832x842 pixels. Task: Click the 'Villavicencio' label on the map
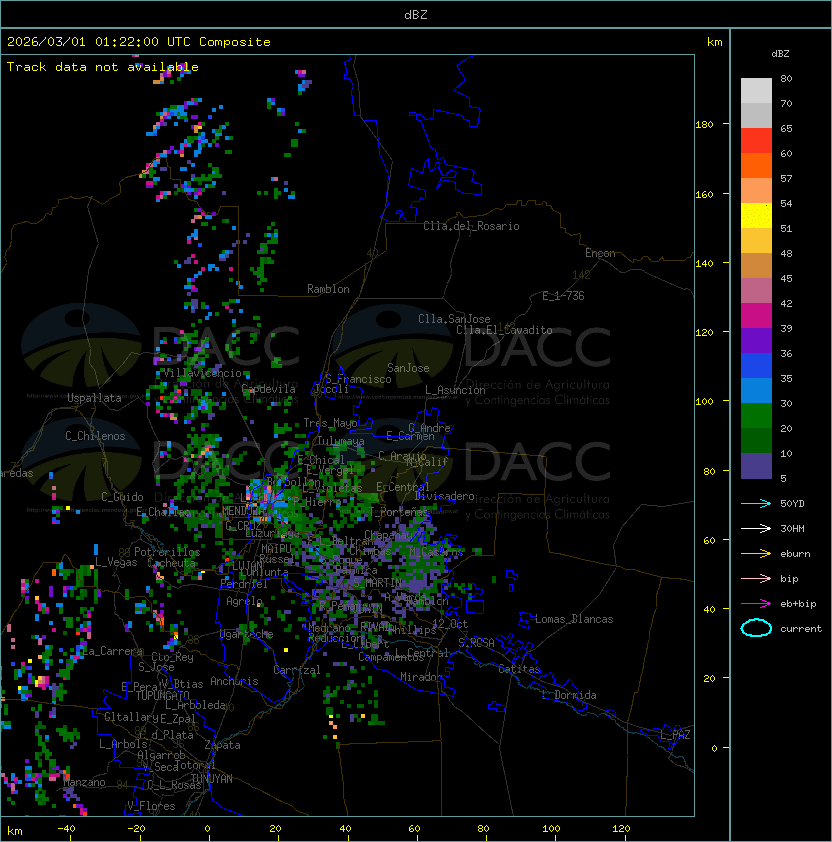tap(203, 373)
